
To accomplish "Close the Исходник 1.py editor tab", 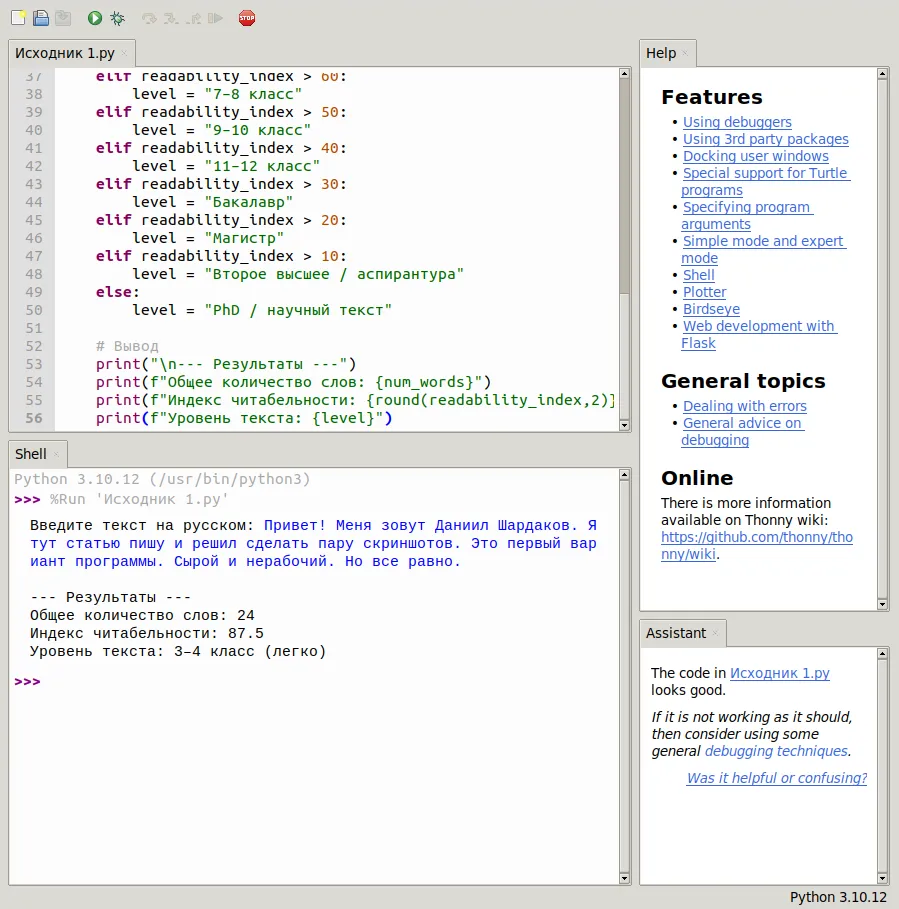I will coord(124,53).
